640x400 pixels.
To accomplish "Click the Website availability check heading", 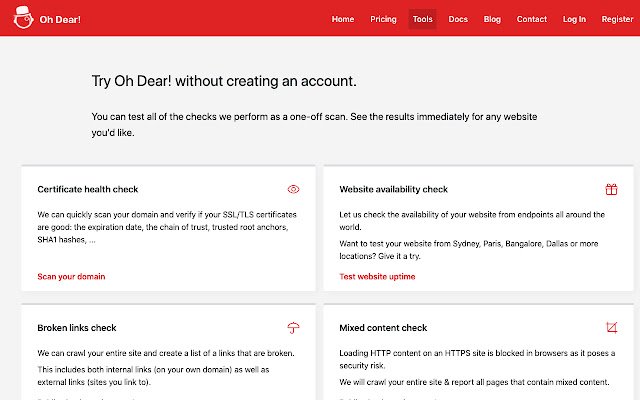I will tap(393, 189).
